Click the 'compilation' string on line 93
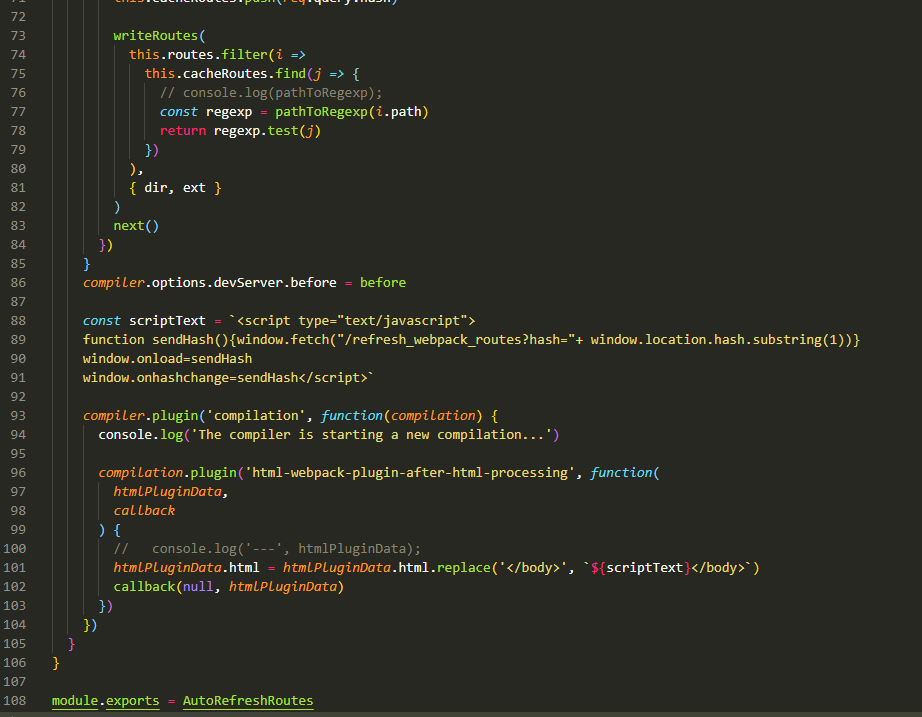 (256, 416)
